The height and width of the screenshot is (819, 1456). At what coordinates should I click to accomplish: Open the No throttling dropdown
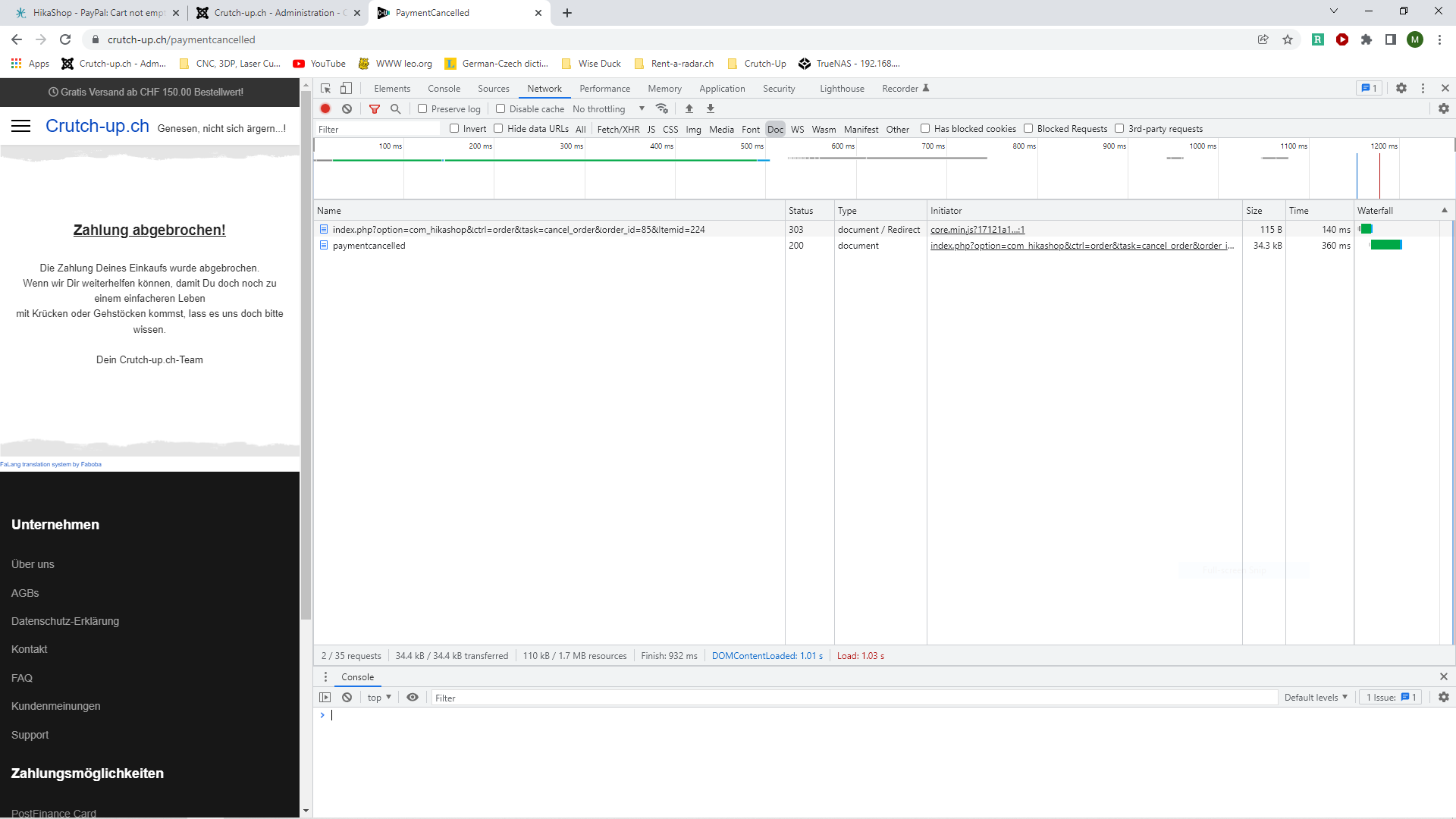[x=608, y=108]
